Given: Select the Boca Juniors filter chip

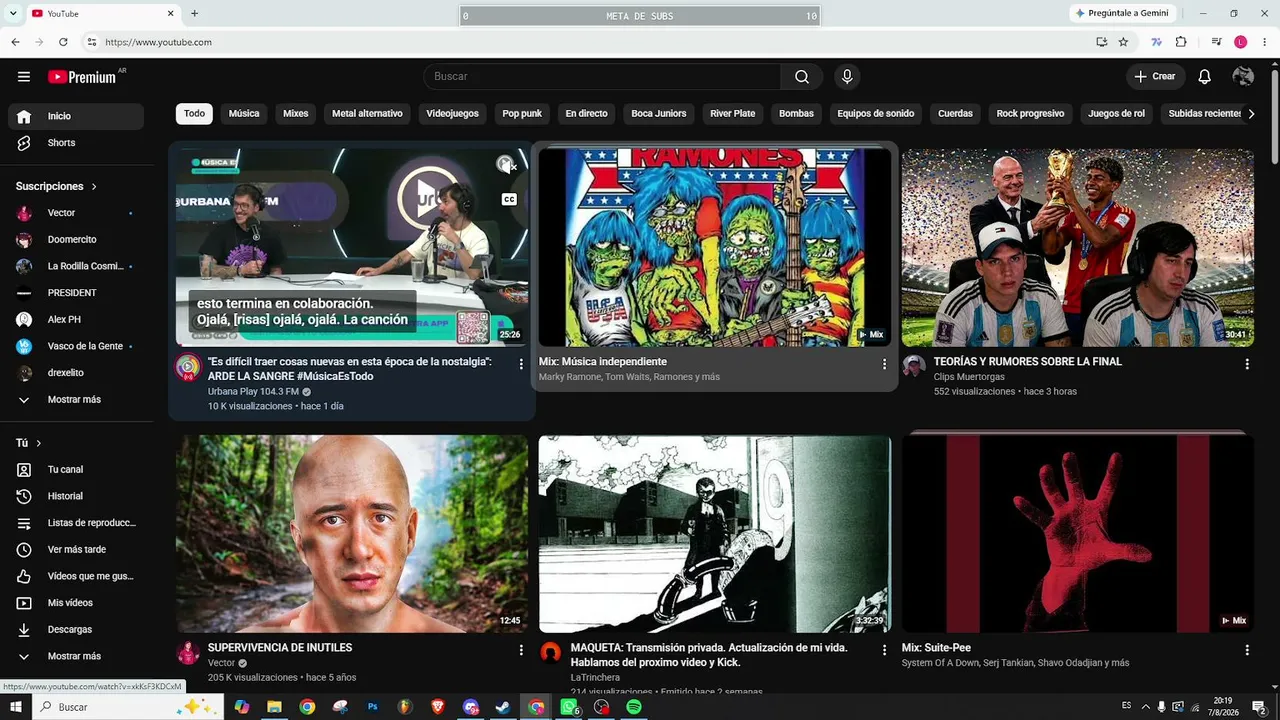Looking at the screenshot, I should click(659, 114).
